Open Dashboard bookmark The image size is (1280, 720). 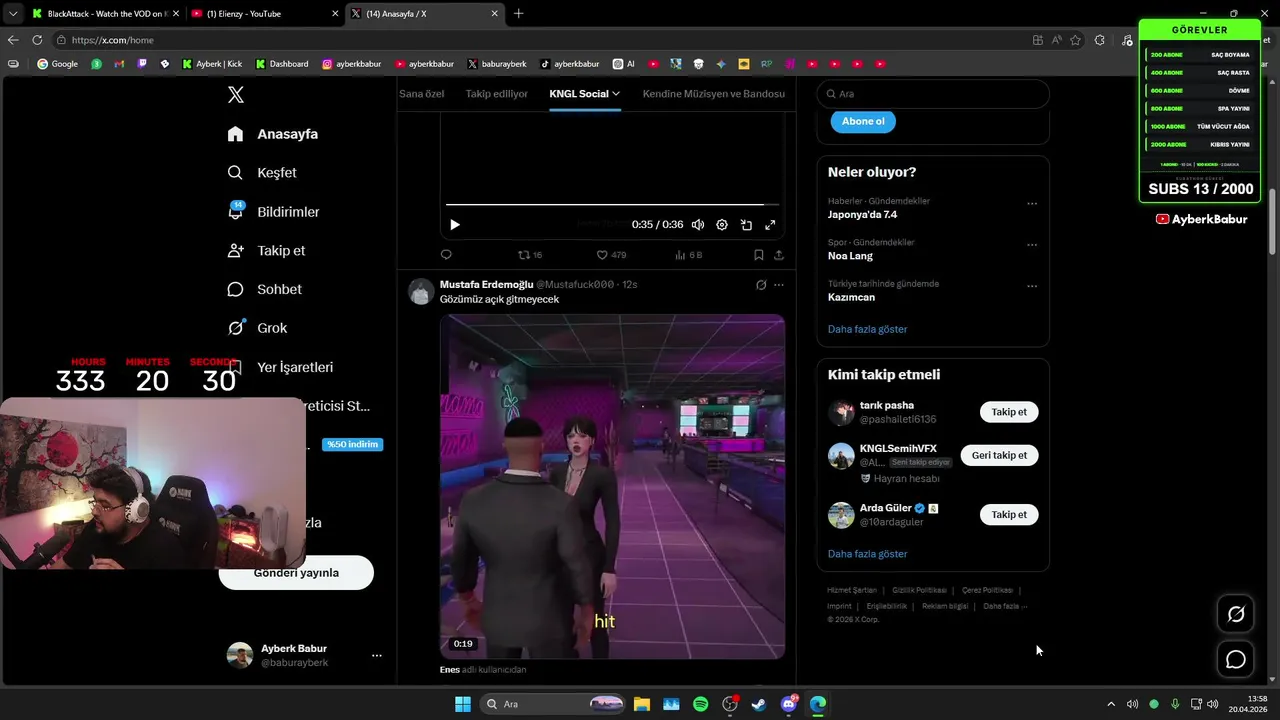pos(282,64)
